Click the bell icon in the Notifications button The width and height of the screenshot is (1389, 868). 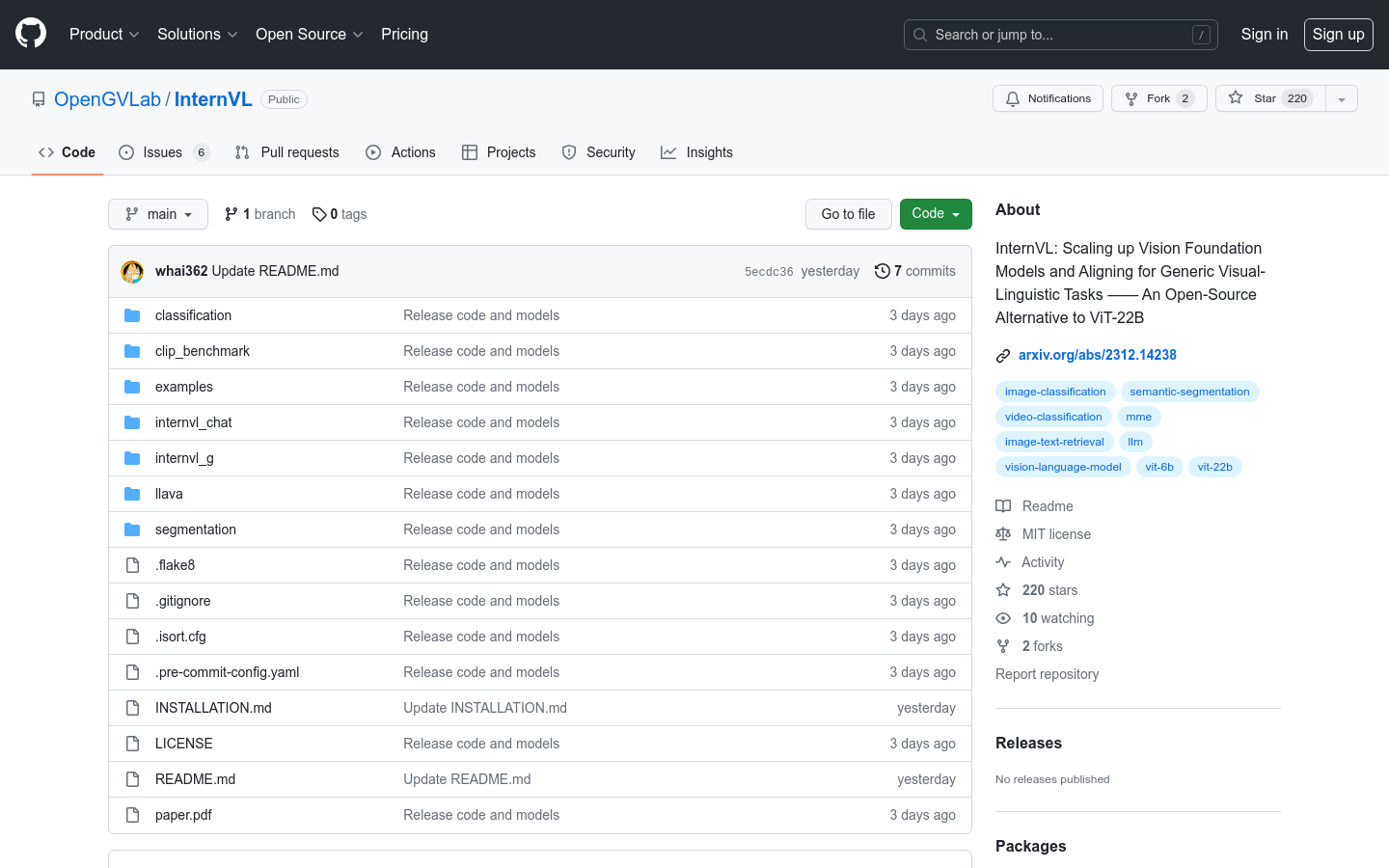pos(1013,98)
